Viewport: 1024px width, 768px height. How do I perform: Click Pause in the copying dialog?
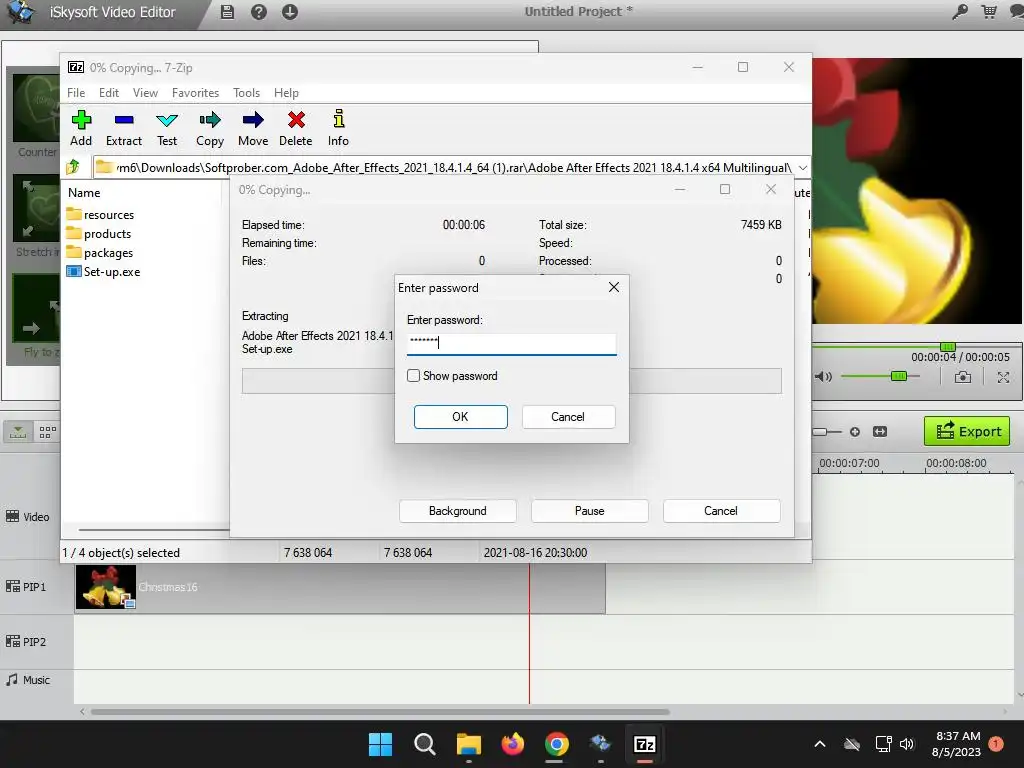(x=590, y=511)
